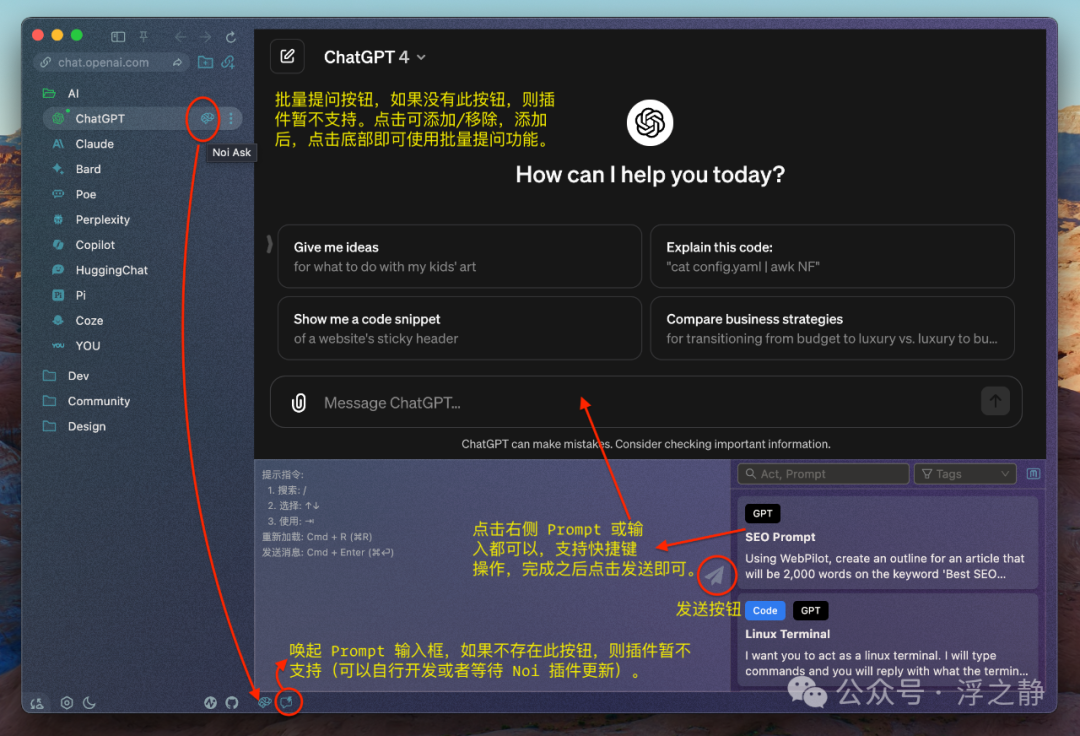The height and width of the screenshot is (736, 1080).
Task: Click the sidebar collapse handle left of cards
Action: click(269, 244)
